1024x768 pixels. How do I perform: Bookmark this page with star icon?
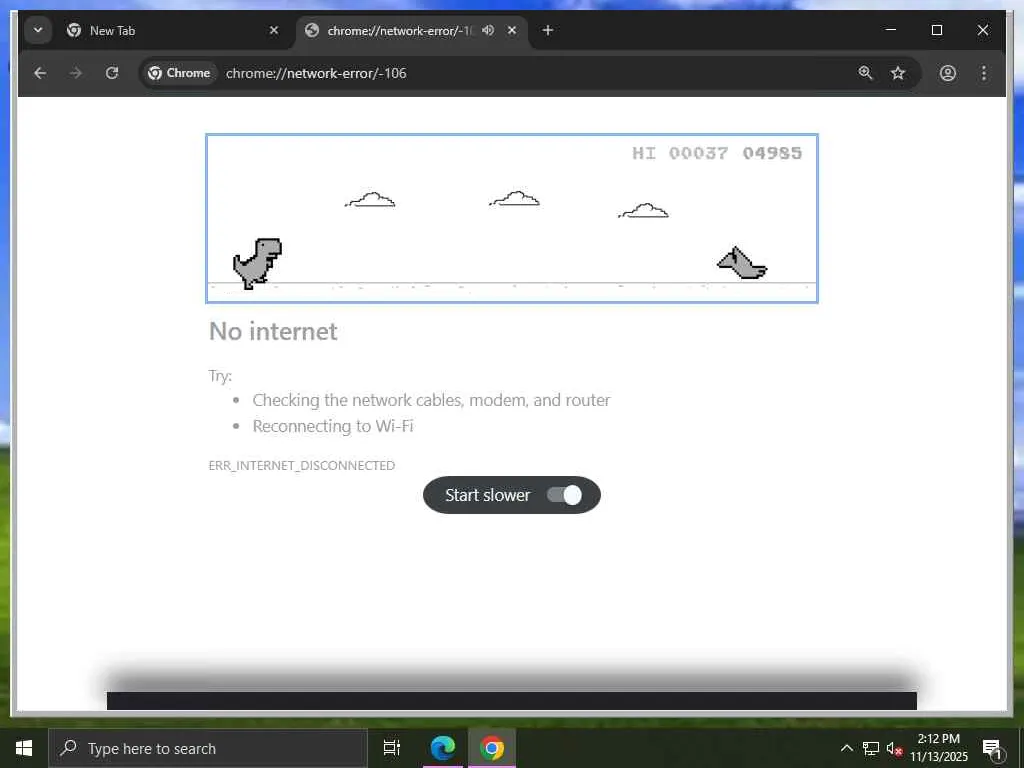pyautogui.click(x=898, y=73)
